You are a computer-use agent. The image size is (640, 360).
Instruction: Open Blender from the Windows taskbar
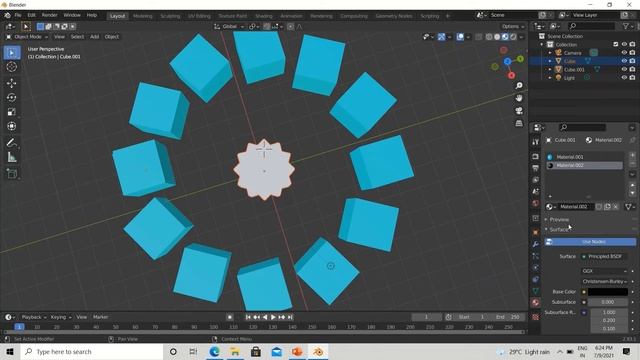318,352
